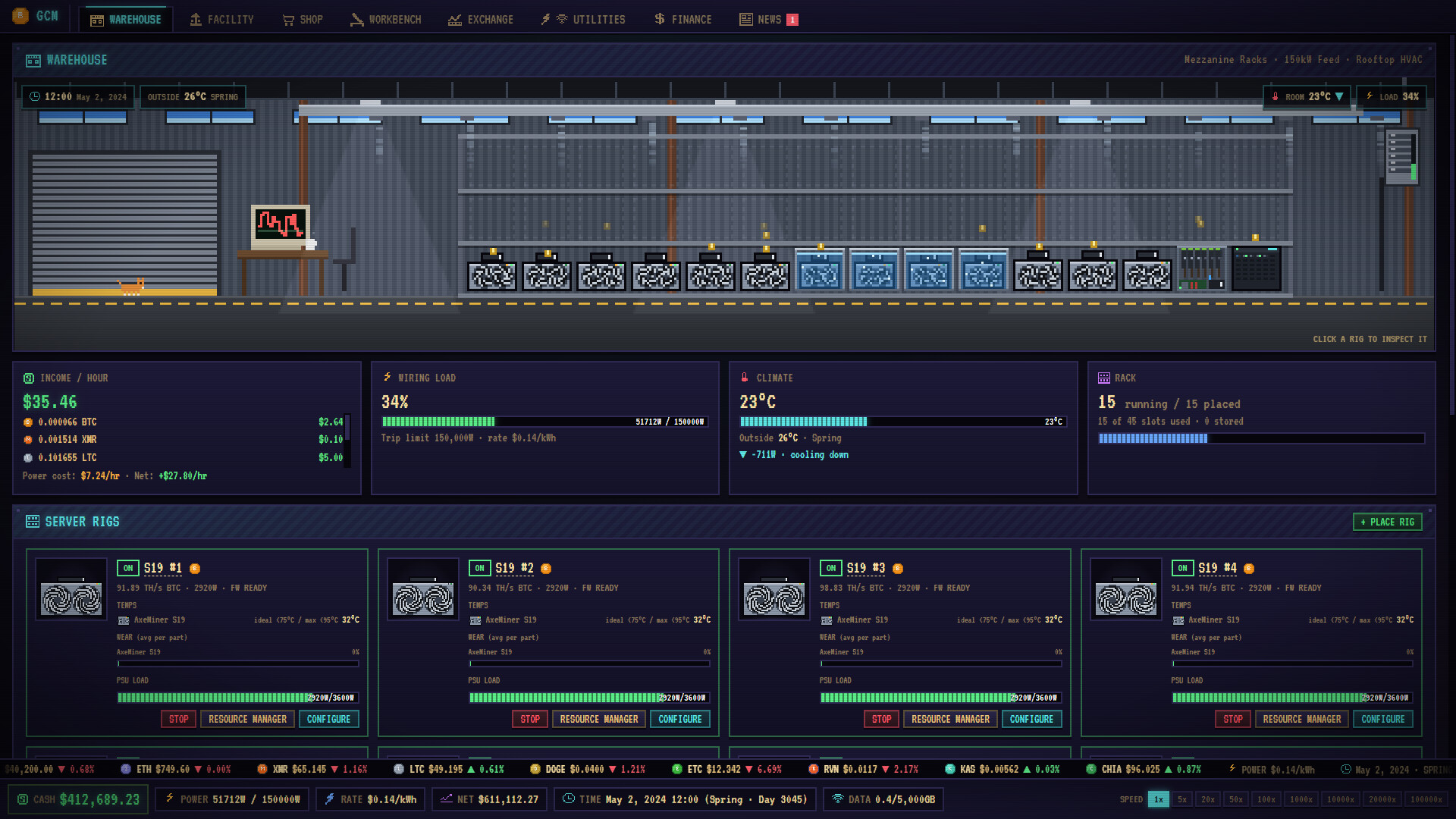Click the Net worth status item
The height and width of the screenshot is (819, 1456).
point(489,799)
